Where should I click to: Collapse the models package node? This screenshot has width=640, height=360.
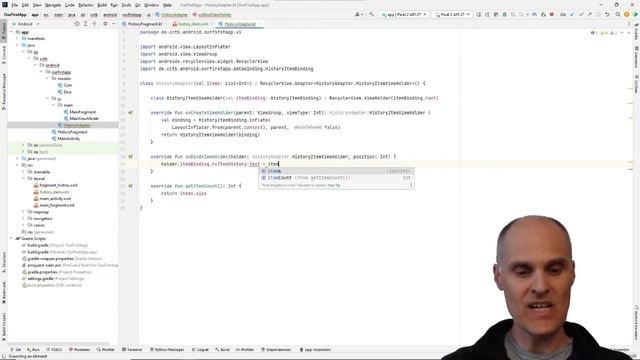tap(47, 78)
